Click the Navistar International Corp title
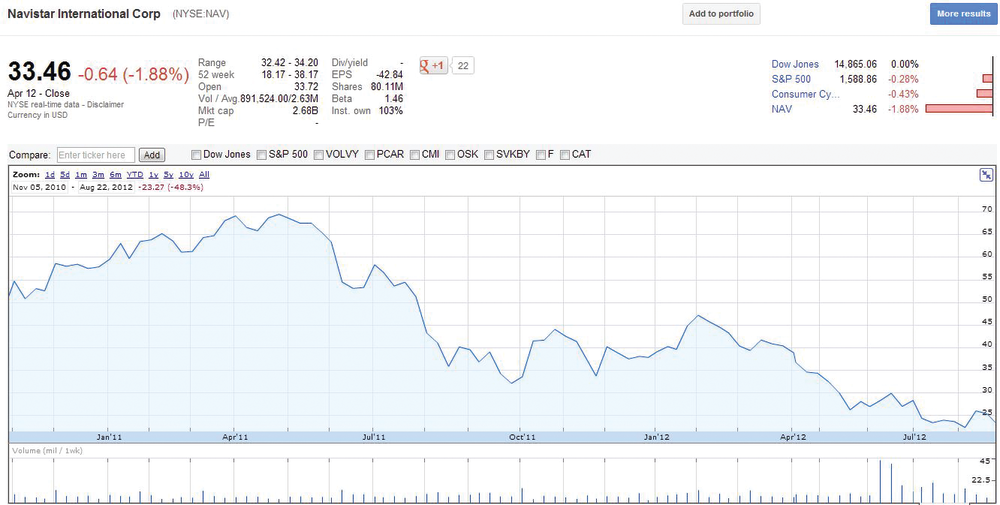Viewport: 1000px width, 505px height. [x=84, y=13]
